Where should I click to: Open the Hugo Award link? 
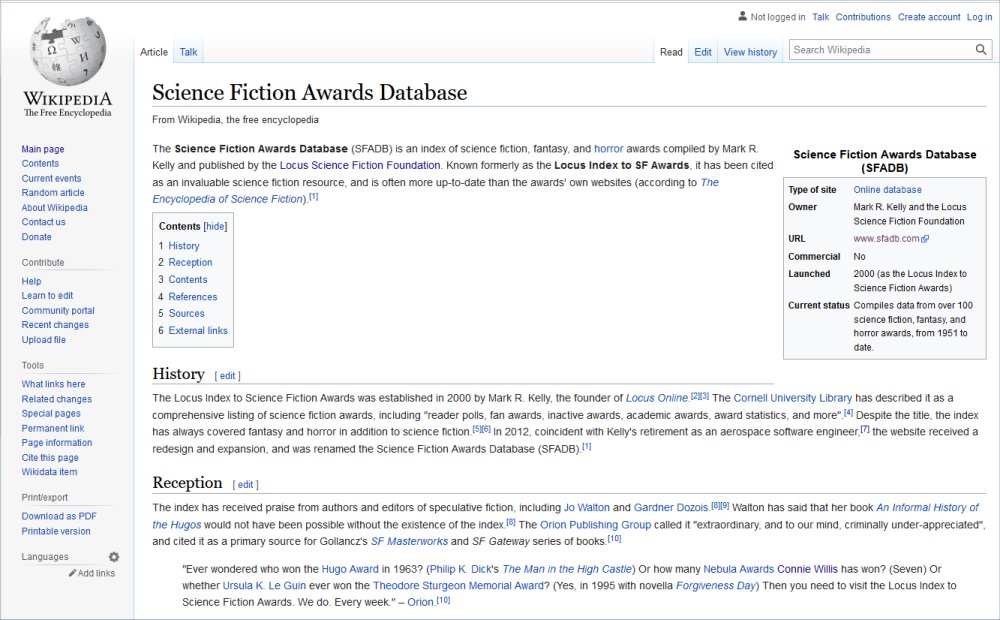350,569
